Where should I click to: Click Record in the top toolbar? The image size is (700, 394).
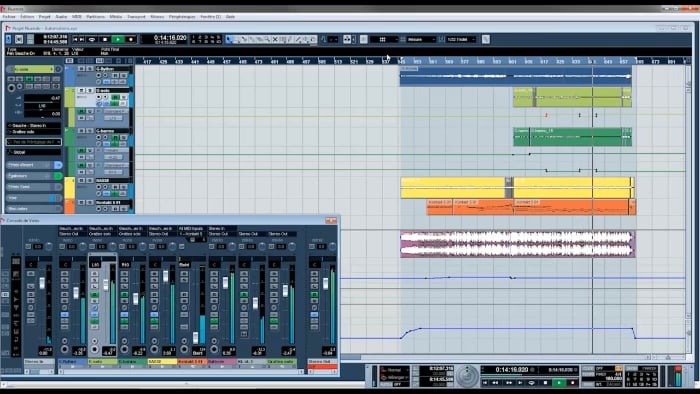[x=131, y=39]
